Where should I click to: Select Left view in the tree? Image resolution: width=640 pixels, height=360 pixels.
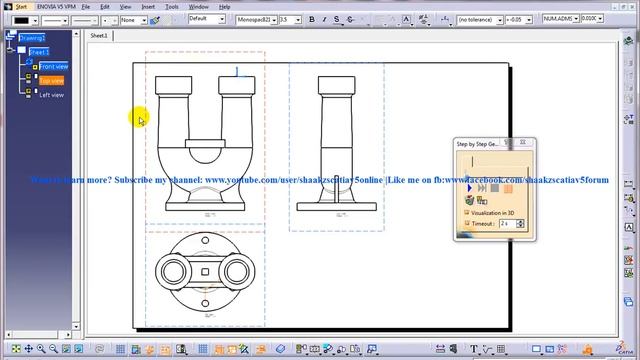tap(51, 95)
